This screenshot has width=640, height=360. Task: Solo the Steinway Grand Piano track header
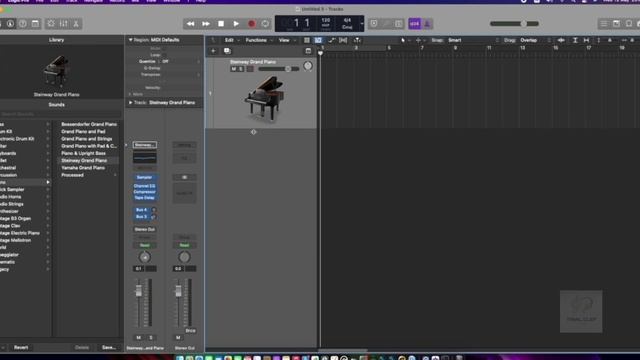[x=240, y=69]
